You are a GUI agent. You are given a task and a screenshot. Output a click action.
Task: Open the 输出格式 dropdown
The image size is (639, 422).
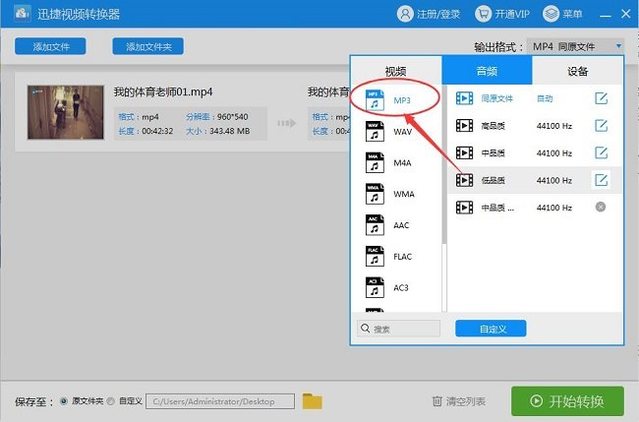[x=576, y=47]
